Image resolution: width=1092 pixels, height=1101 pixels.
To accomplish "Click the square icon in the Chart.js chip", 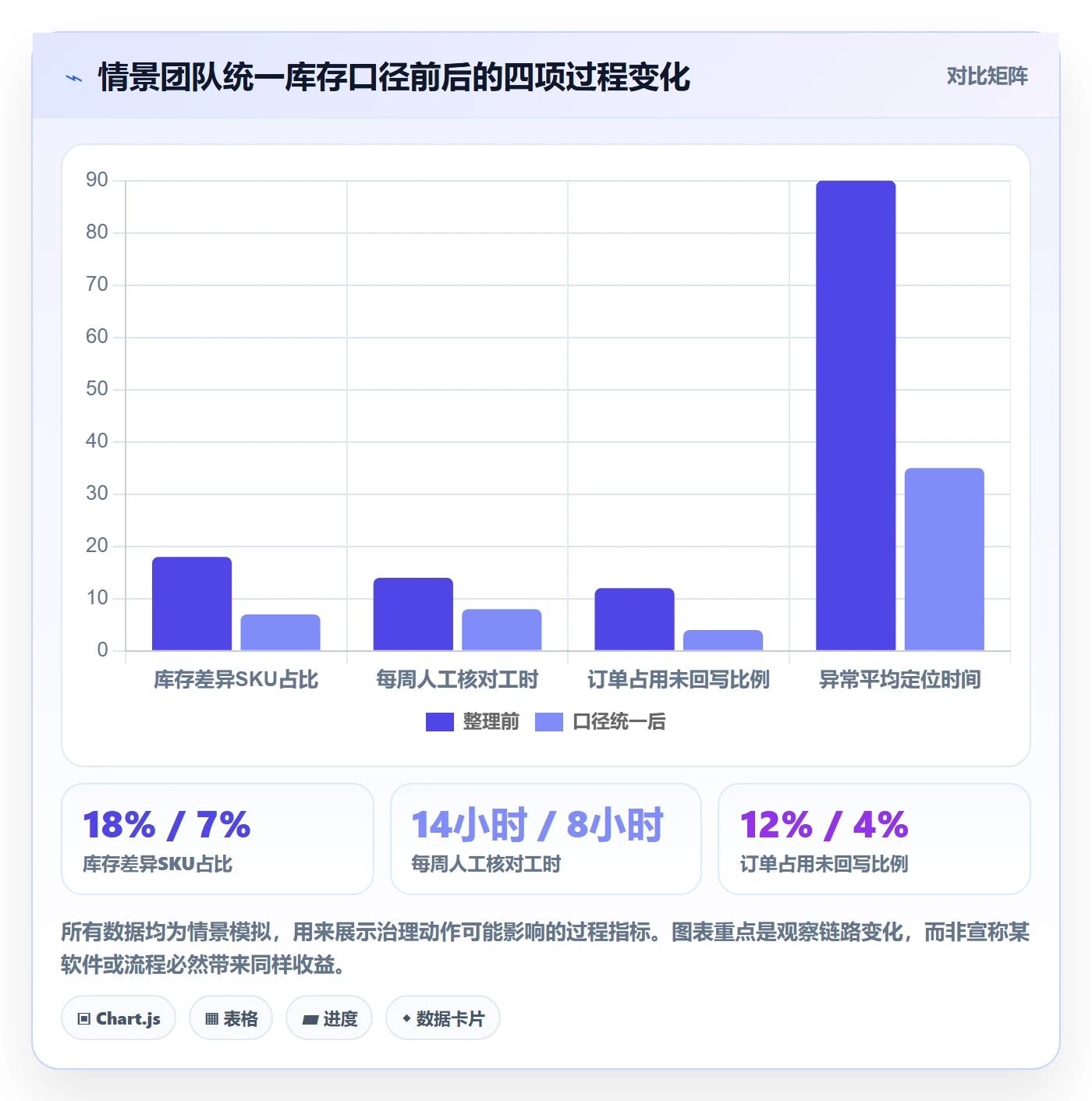I will pos(84,1018).
